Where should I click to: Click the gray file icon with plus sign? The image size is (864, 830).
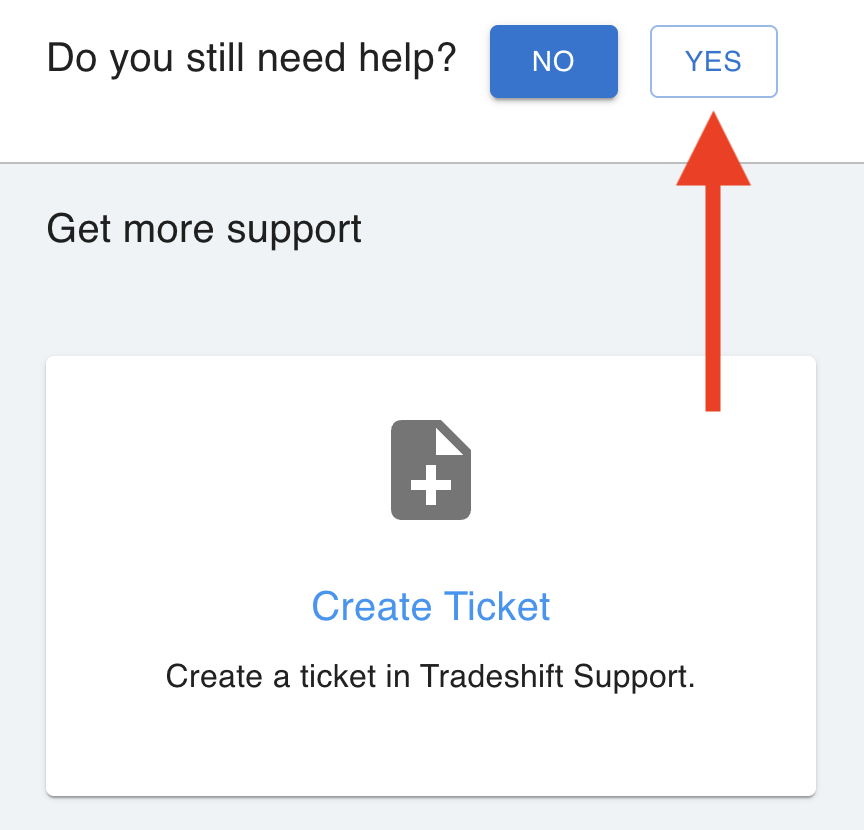coord(431,470)
